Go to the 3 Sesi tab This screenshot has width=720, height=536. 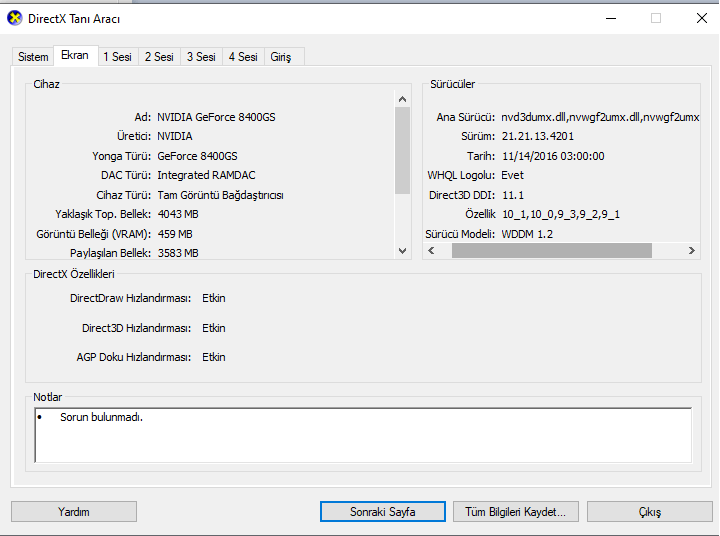[x=201, y=57]
